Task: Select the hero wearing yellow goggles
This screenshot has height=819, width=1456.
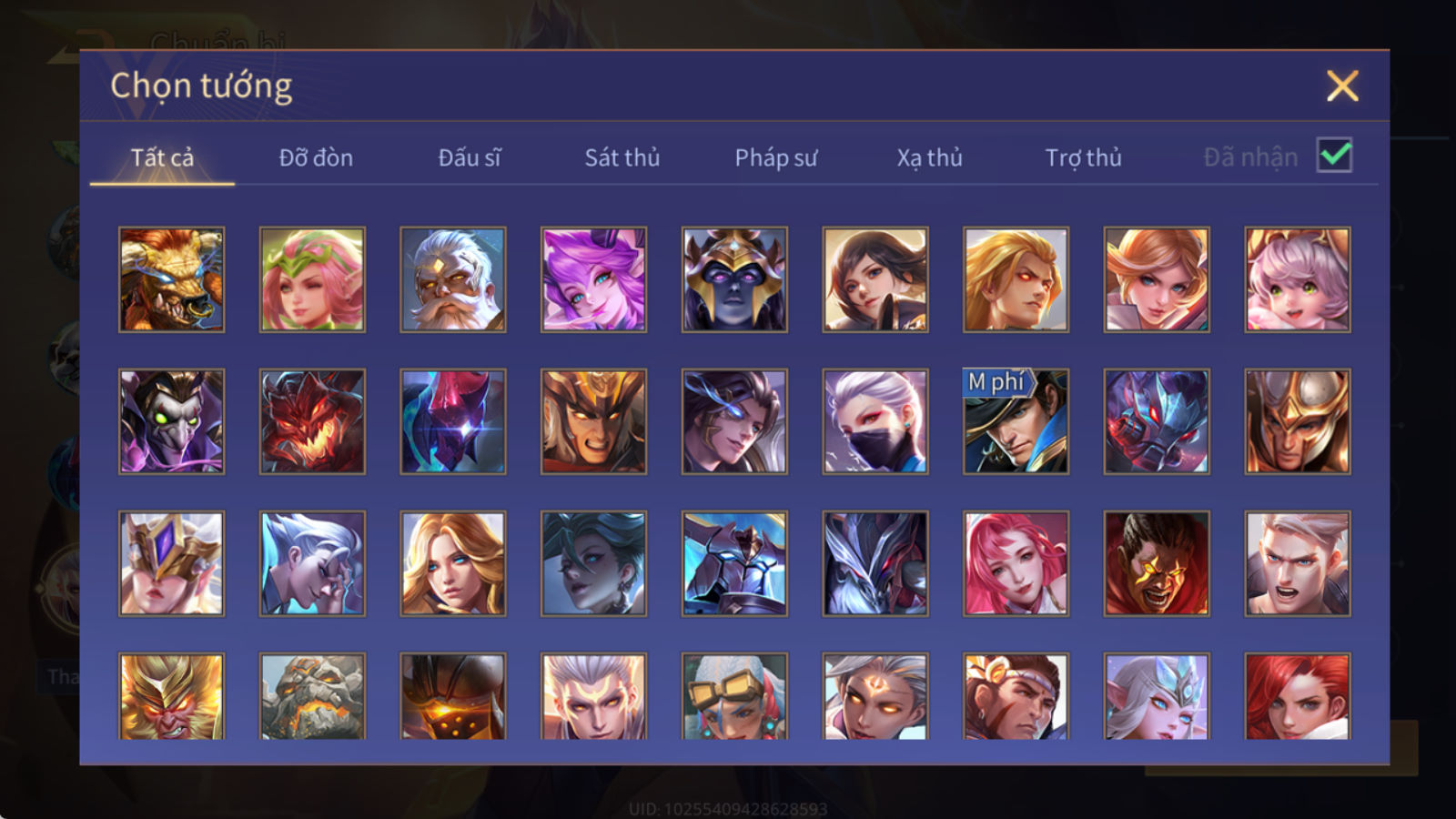Action: [734, 696]
